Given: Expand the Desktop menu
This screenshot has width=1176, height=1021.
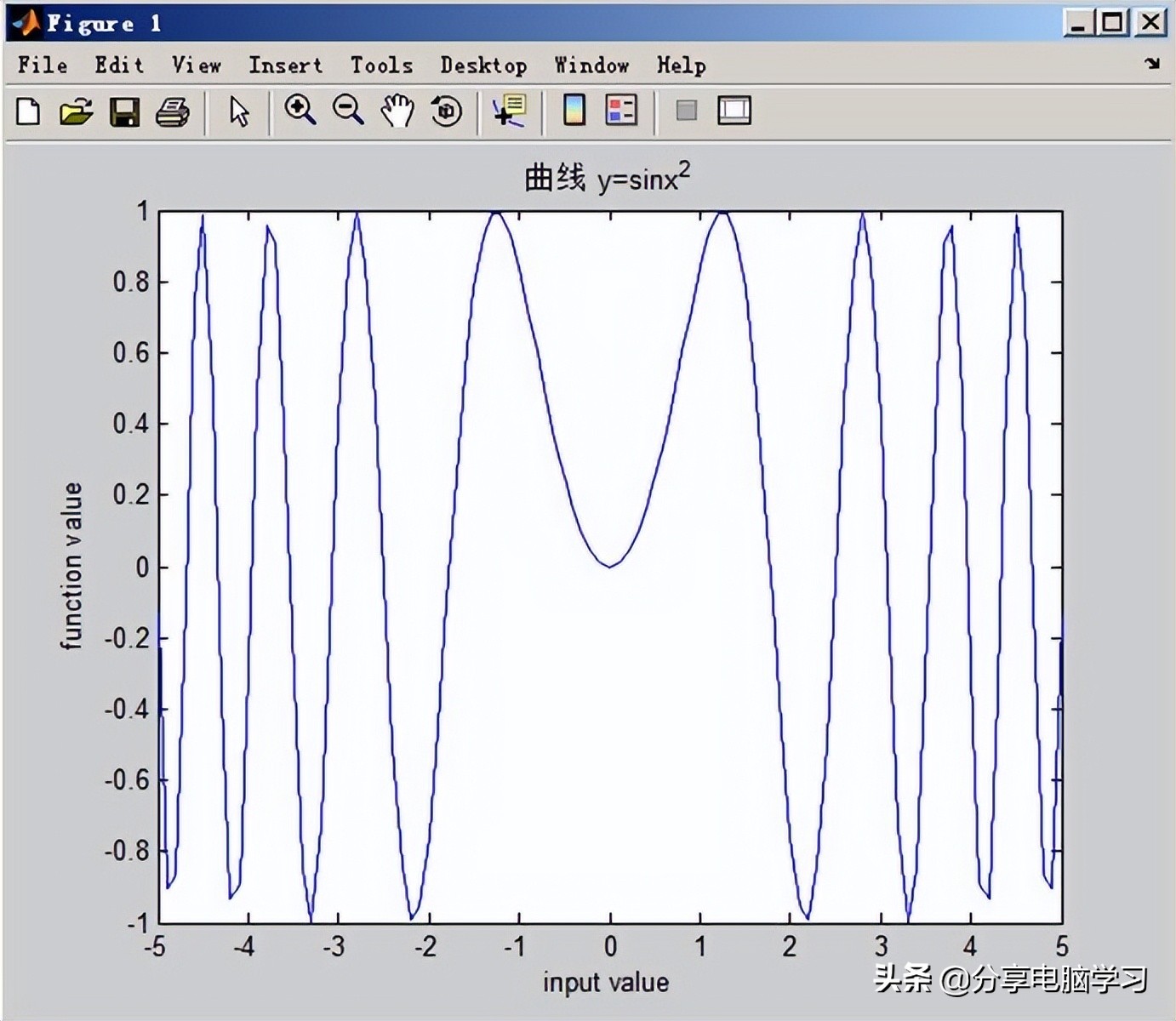Looking at the screenshot, I should click(483, 66).
